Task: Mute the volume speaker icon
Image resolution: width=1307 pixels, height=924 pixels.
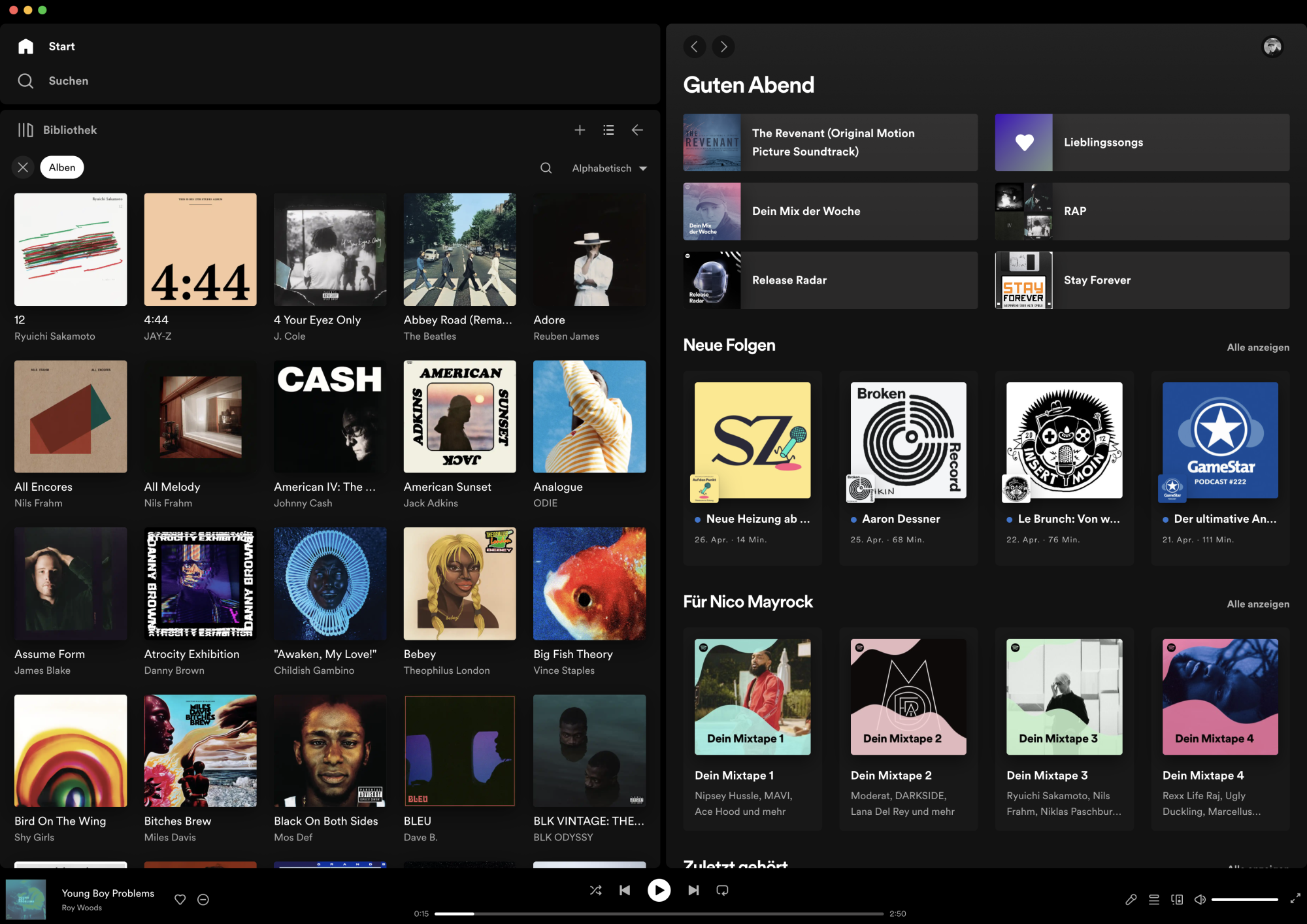Action: pyautogui.click(x=1200, y=900)
